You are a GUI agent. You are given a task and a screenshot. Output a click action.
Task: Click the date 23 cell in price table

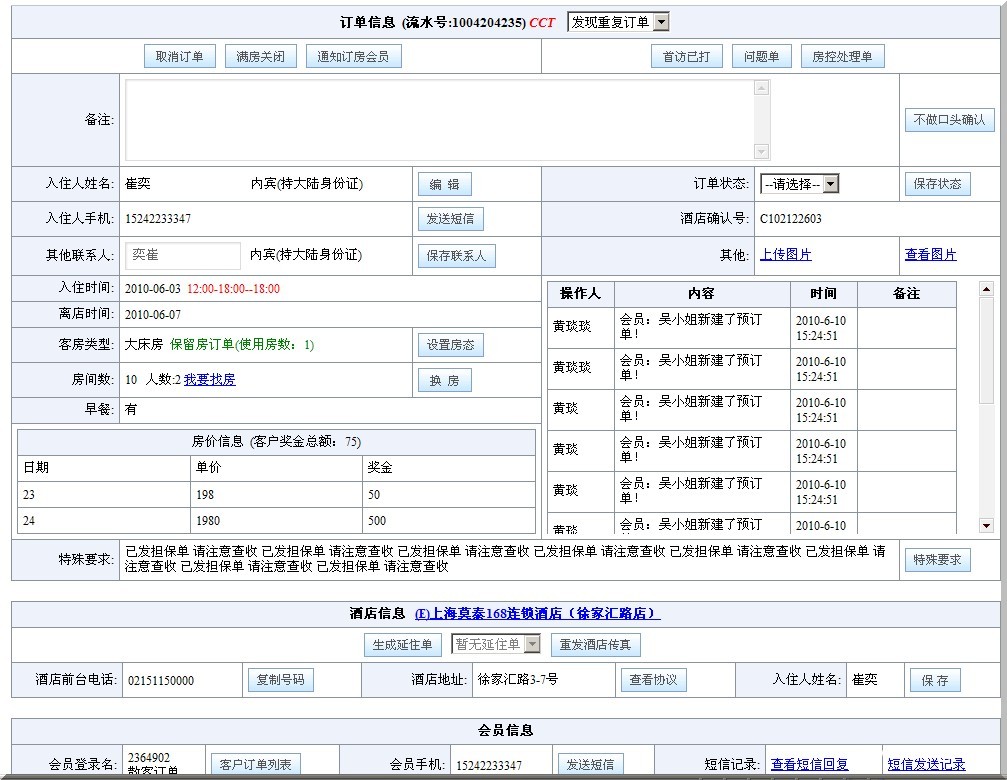coord(104,495)
